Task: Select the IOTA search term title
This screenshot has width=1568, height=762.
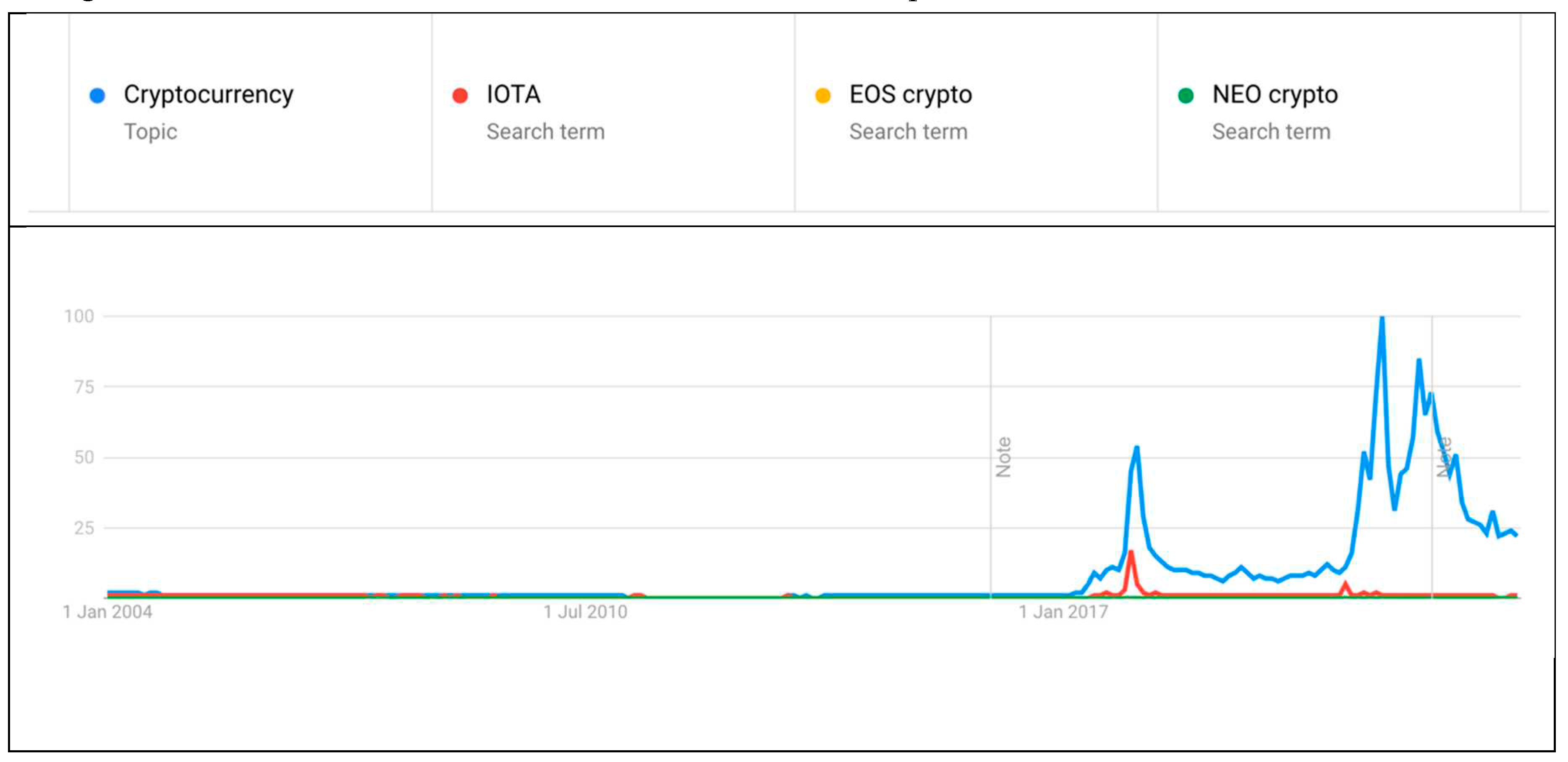Action: [x=513, y=94]
